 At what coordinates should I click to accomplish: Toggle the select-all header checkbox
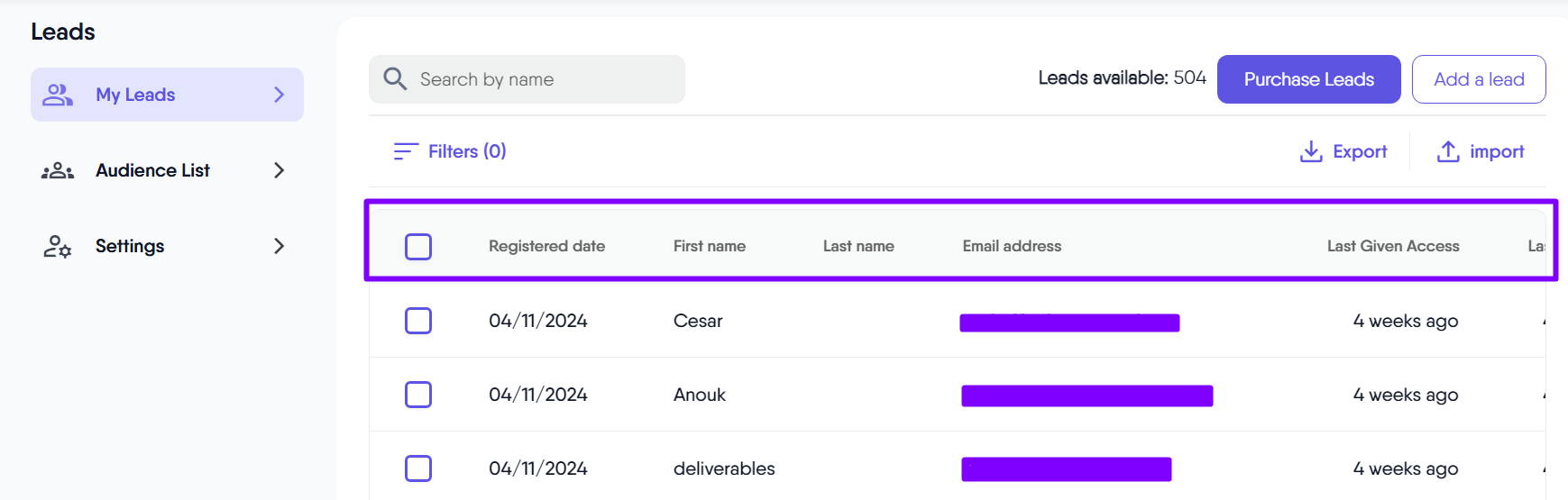pyautogui.click(x=418, y=246)
